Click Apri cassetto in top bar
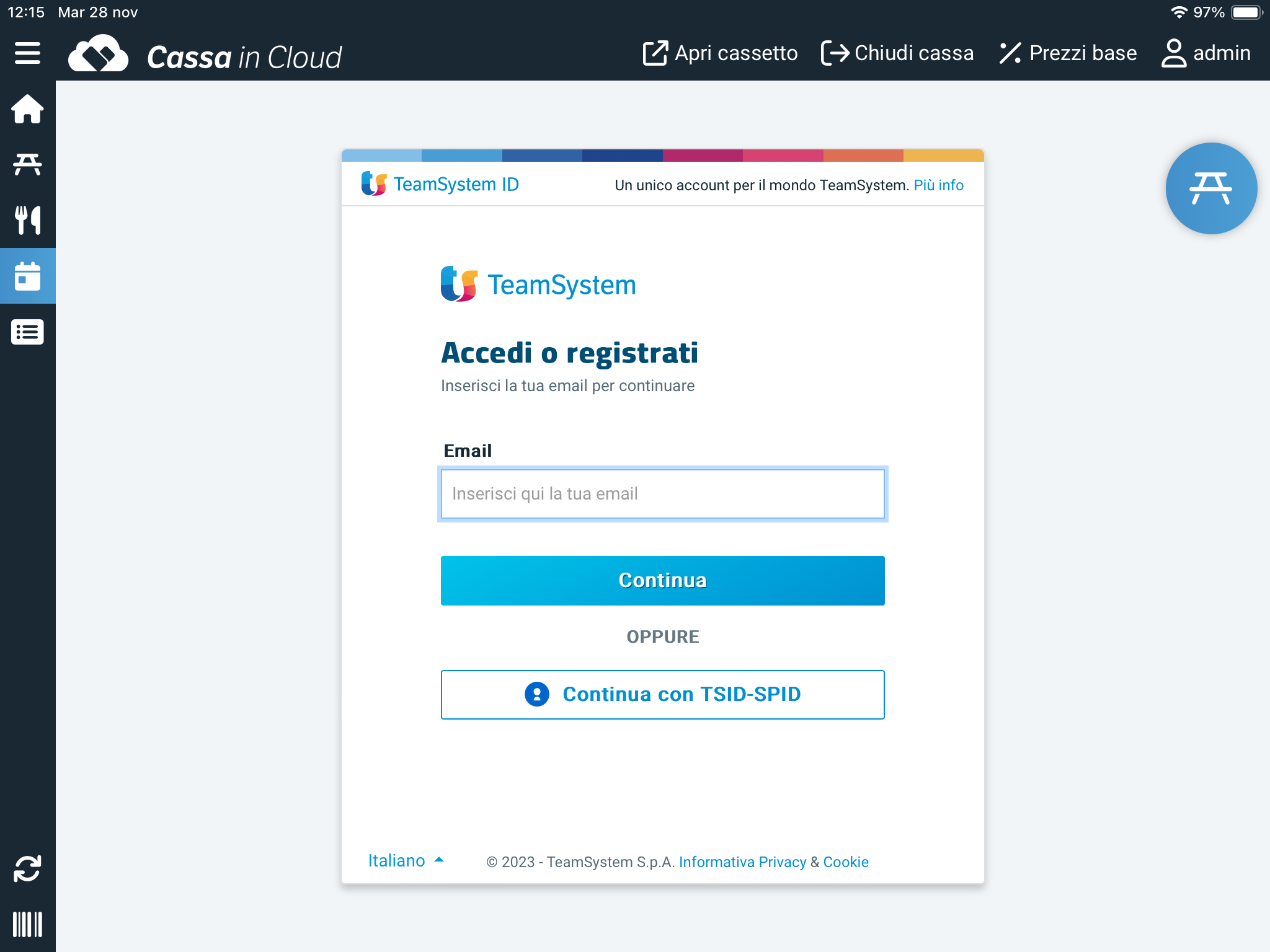This screenshot has height=952, width=1270. click(720, 53)
